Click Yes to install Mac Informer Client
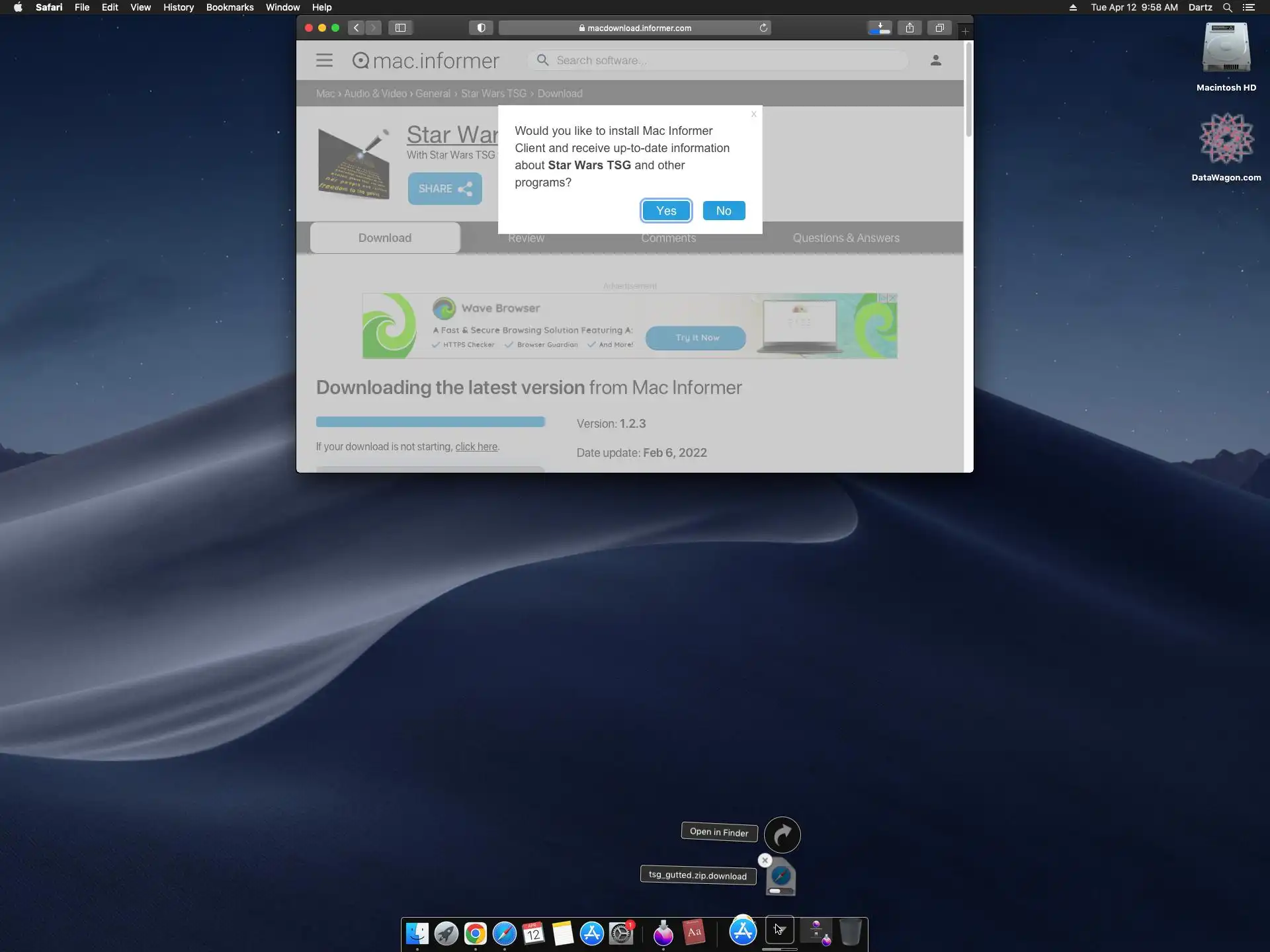This screenshot has height=952, width=1270. (x=666, y=211)
